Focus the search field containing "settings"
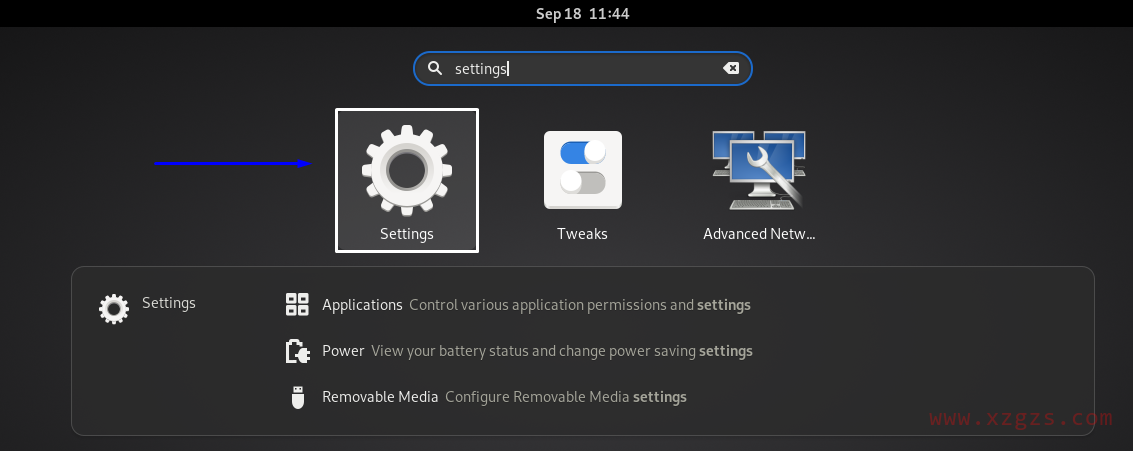The height and width of the screenshot is (451, 1133). (580, 69)
